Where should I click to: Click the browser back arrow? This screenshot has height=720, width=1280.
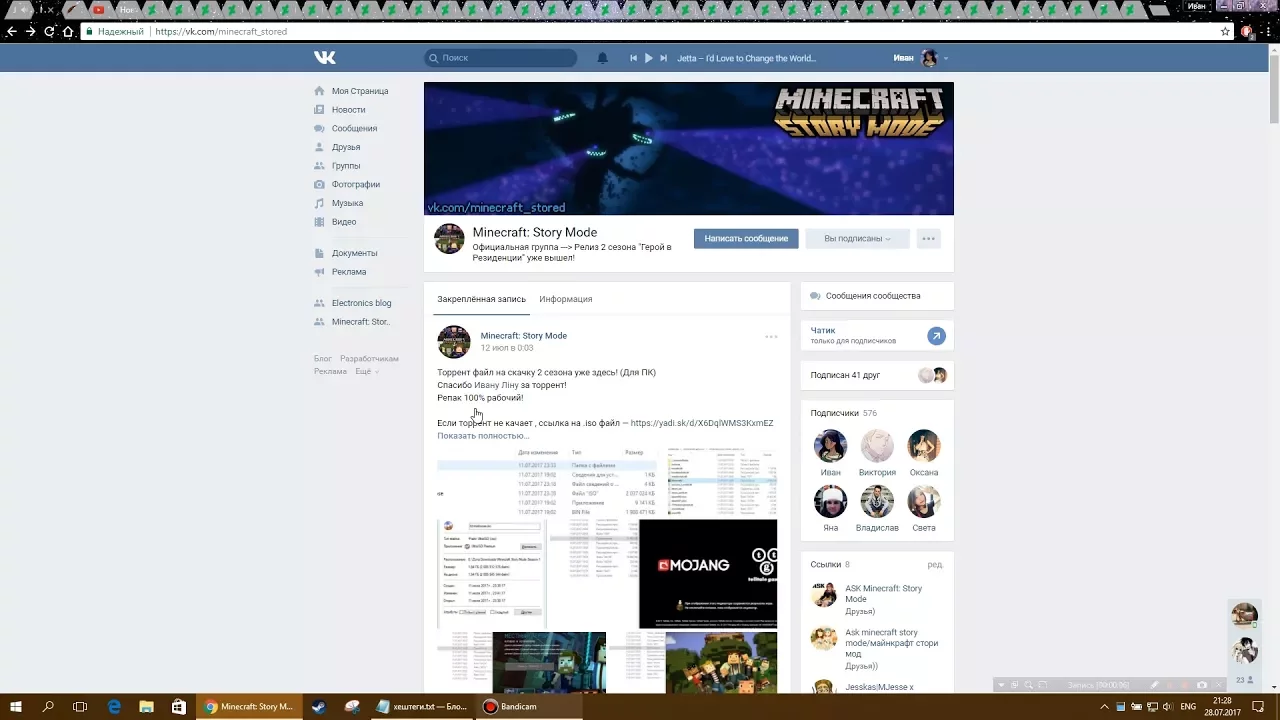pyautogui.click(x=11, y=31)
